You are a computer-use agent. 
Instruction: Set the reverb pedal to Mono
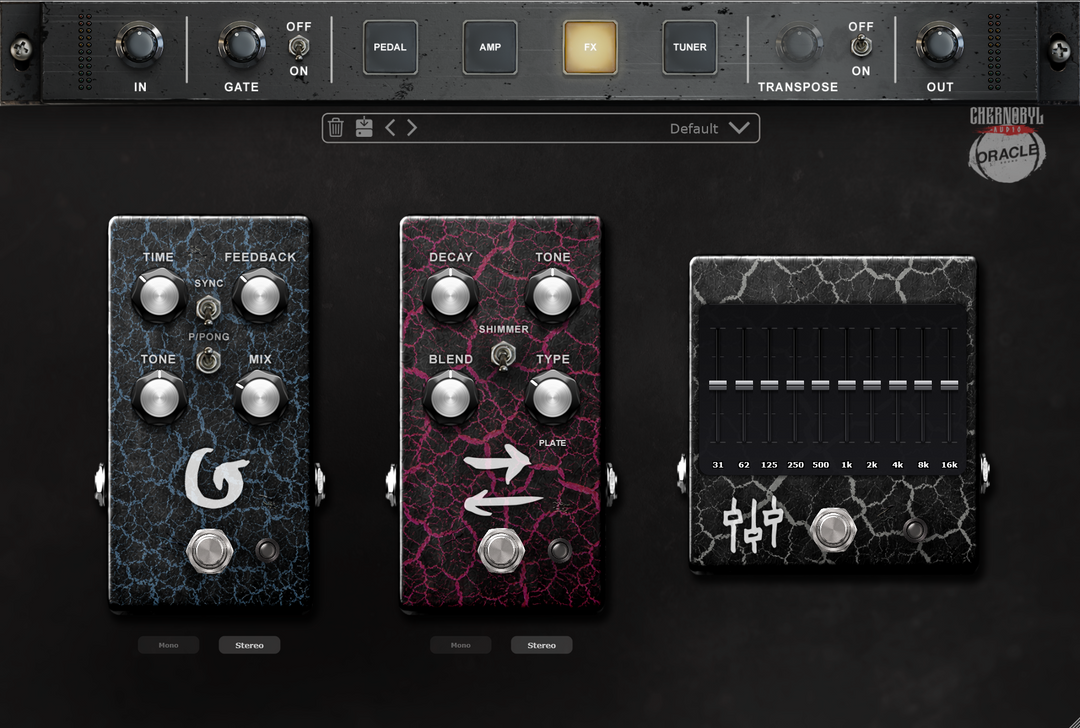point(460,645)
